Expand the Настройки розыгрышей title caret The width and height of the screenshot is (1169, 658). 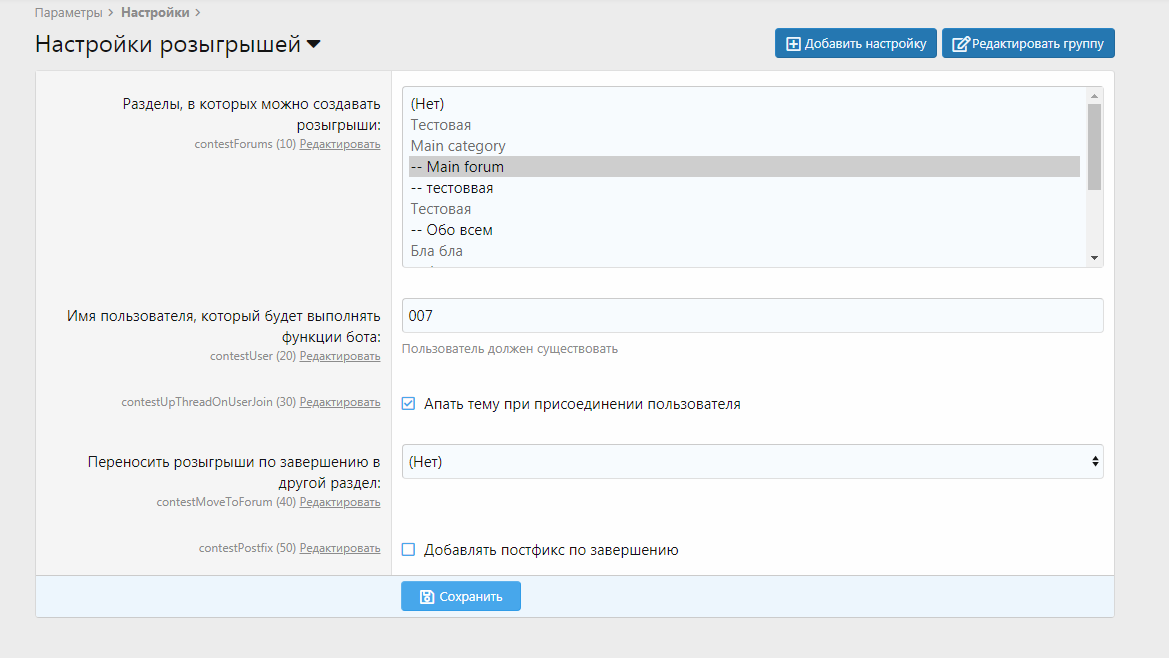(314, 45)
